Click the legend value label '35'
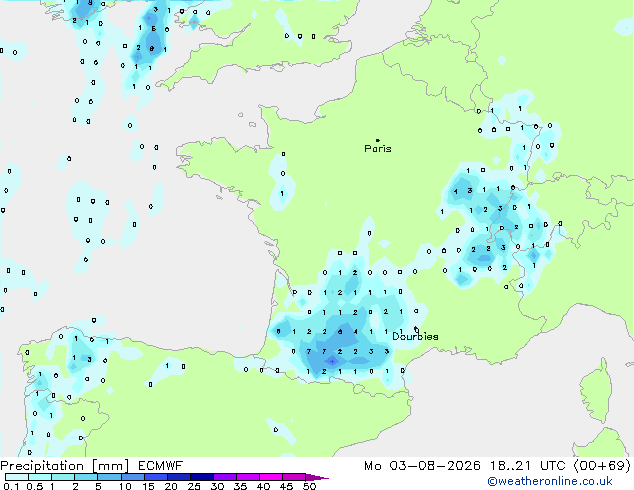 [240, 486]
